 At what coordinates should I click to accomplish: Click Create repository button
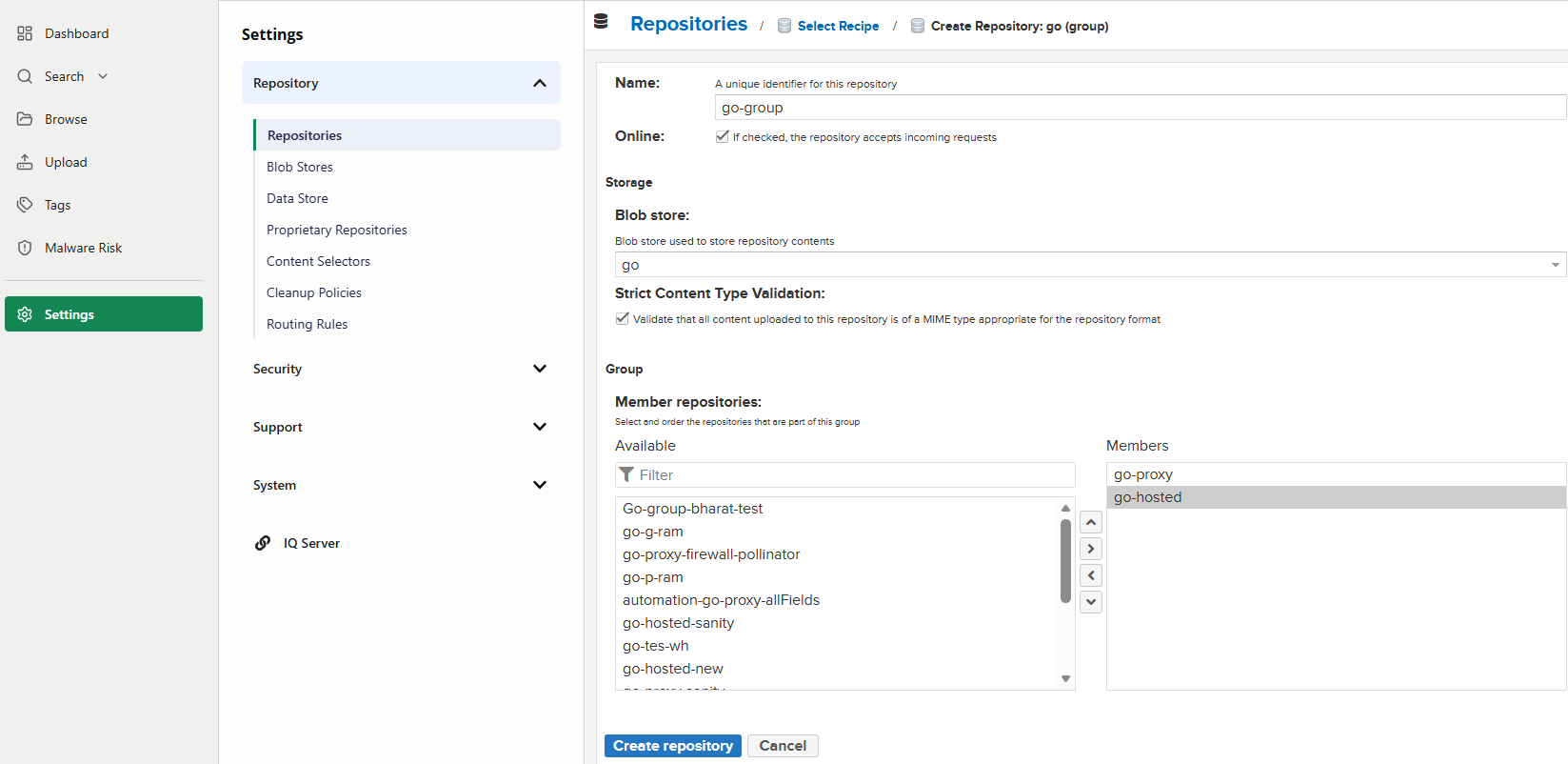click(673, 746)
